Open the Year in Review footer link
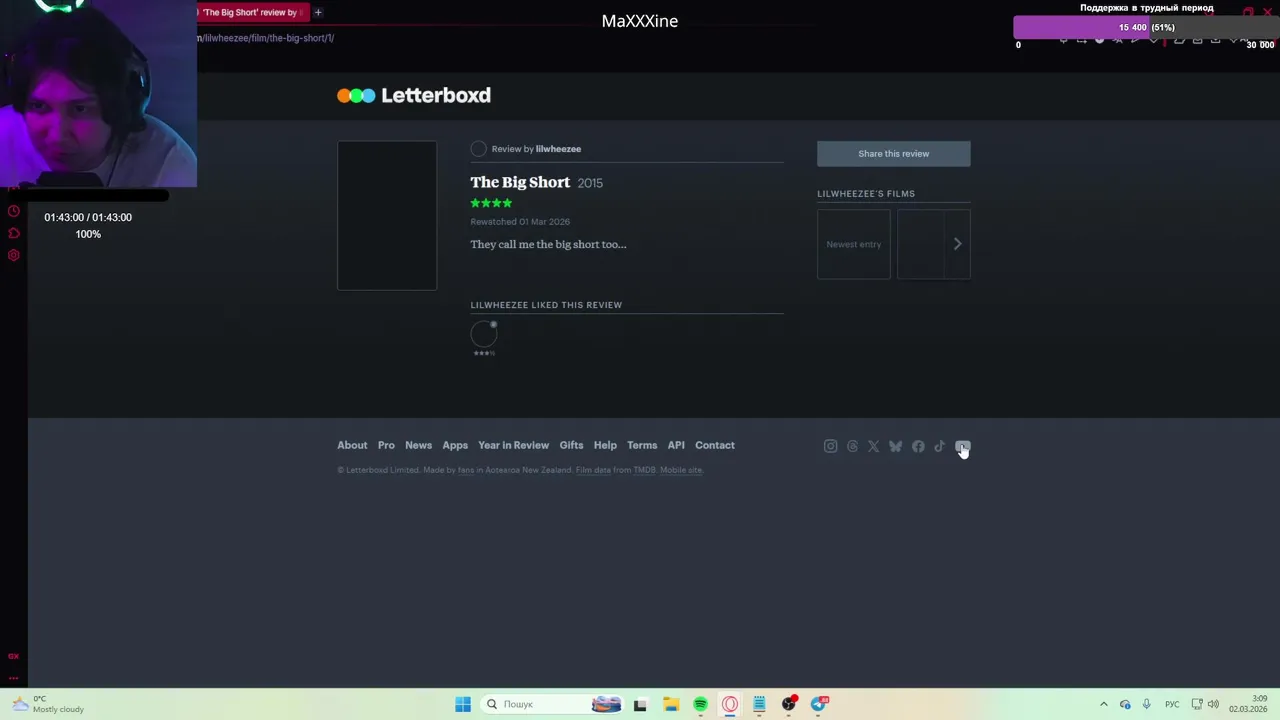The height and width of the screenshot is (720, 1280). pos(513,445)
